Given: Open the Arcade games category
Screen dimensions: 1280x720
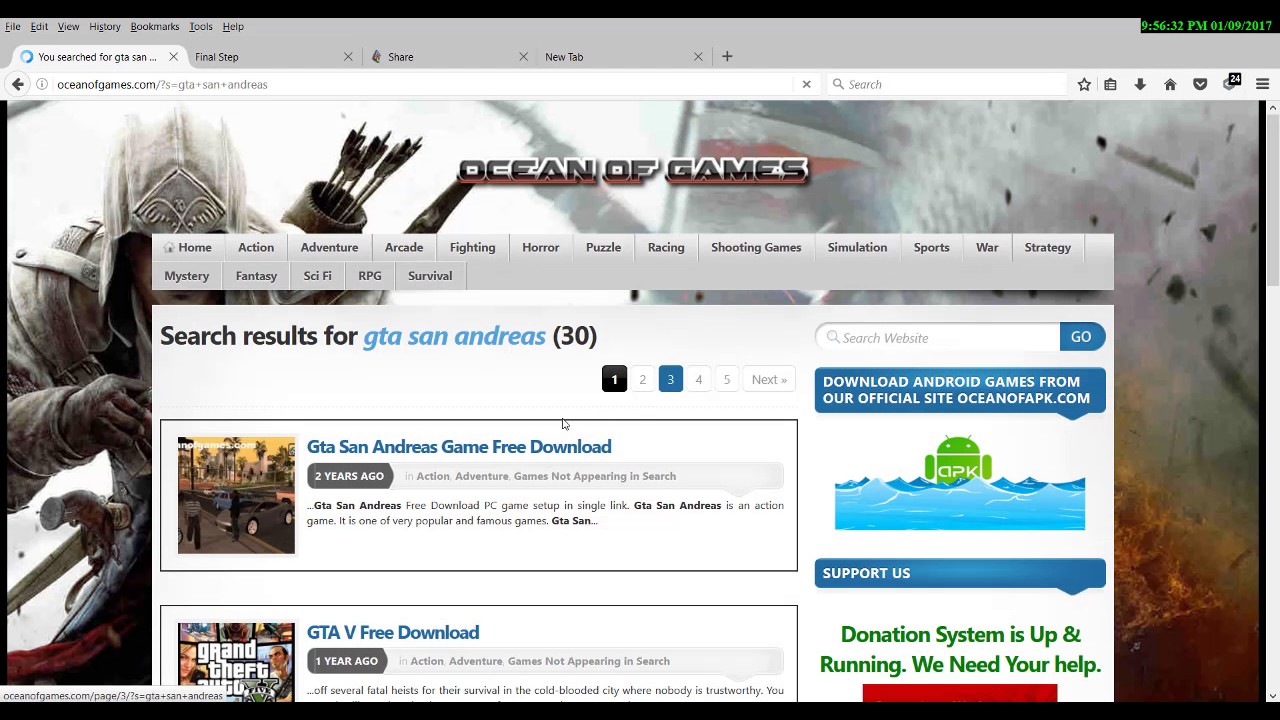Looking at the screenshot, I should point(404,248).
